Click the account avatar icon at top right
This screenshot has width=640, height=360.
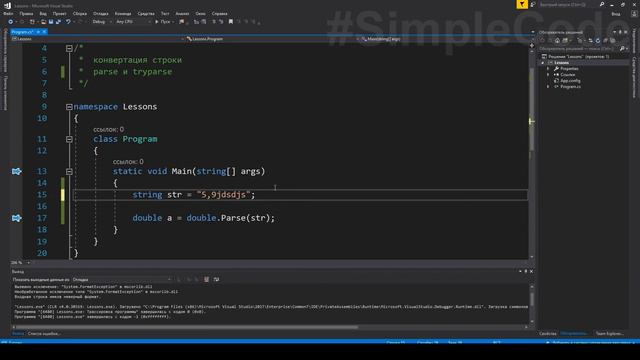coord(634,14)
